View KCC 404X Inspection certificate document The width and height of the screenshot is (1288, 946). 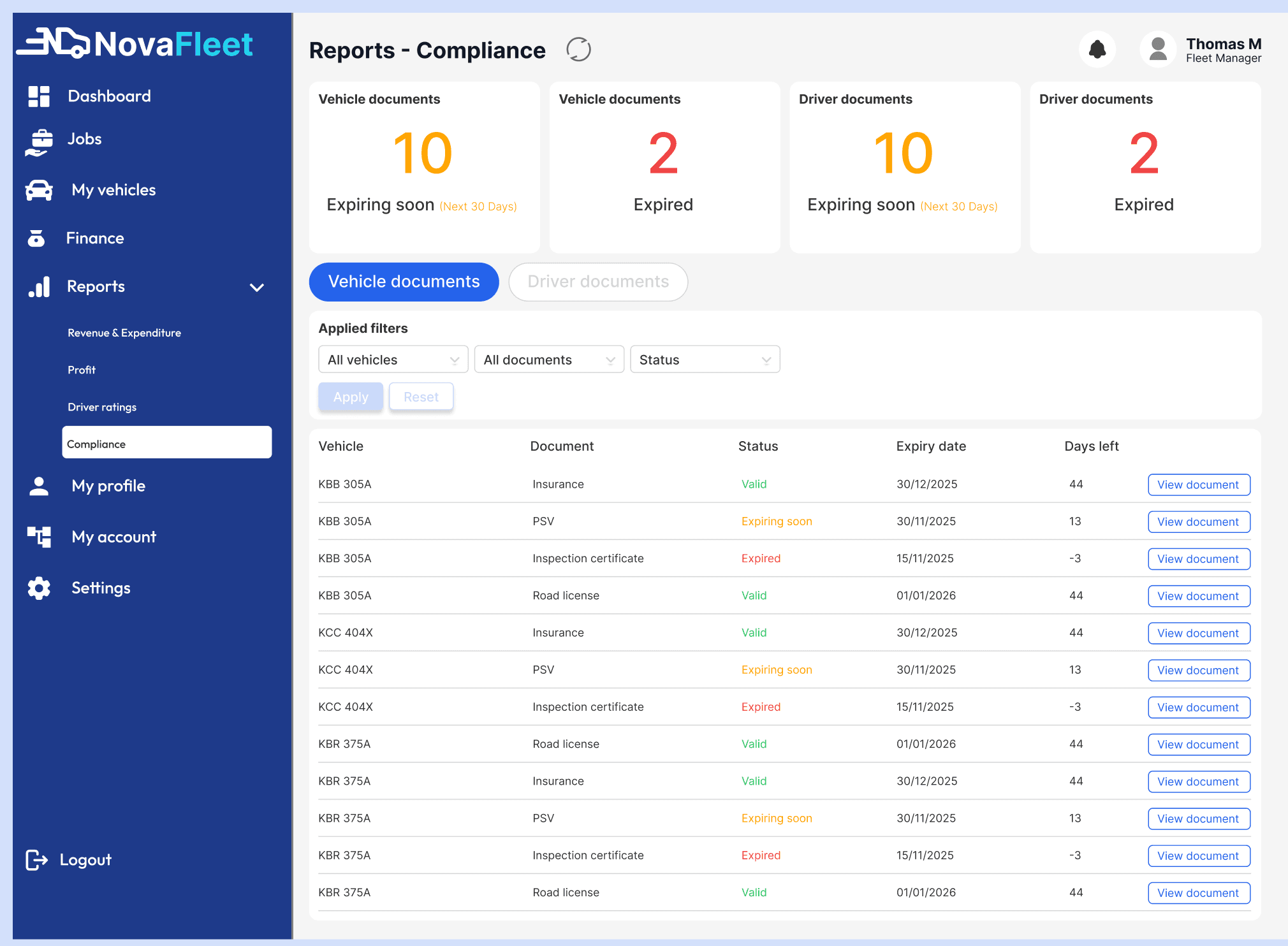pos(1199,708)
